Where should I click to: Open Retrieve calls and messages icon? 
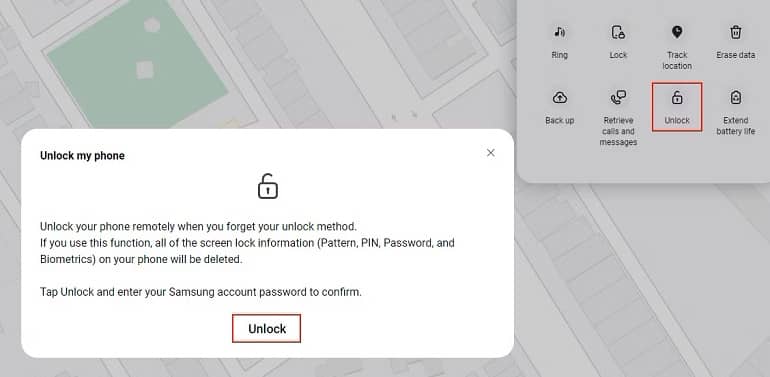click(x=618, y=98)
